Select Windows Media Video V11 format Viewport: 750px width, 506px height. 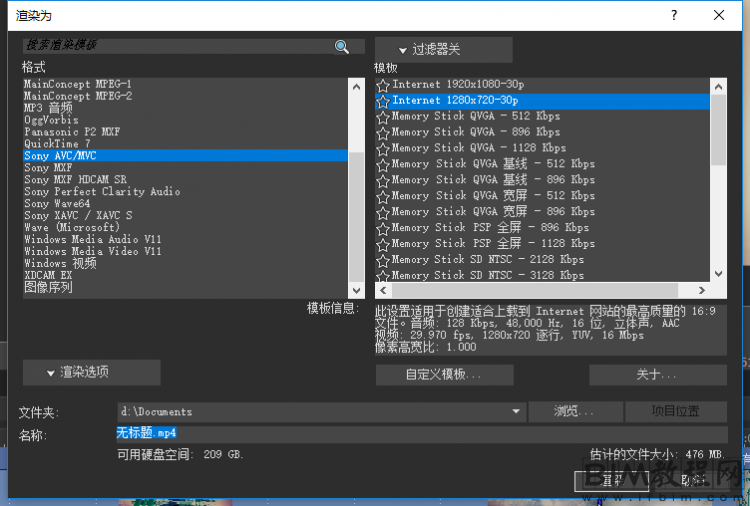[186, 252]
